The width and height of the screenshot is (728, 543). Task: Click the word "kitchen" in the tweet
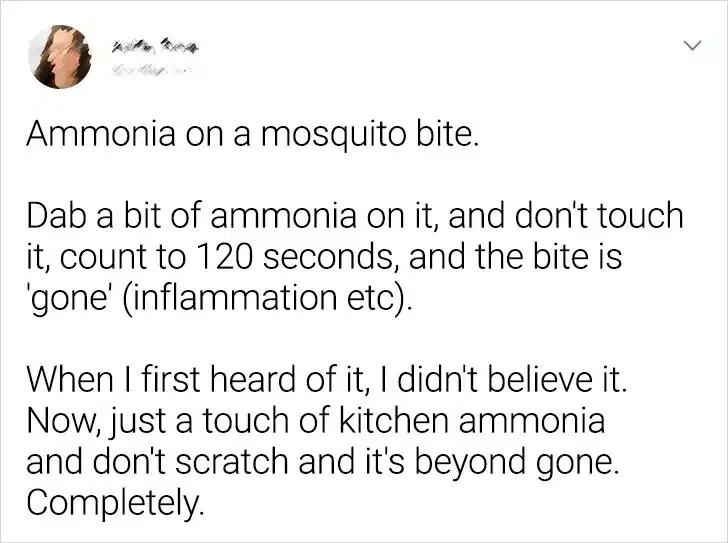(x=394, y=420)
